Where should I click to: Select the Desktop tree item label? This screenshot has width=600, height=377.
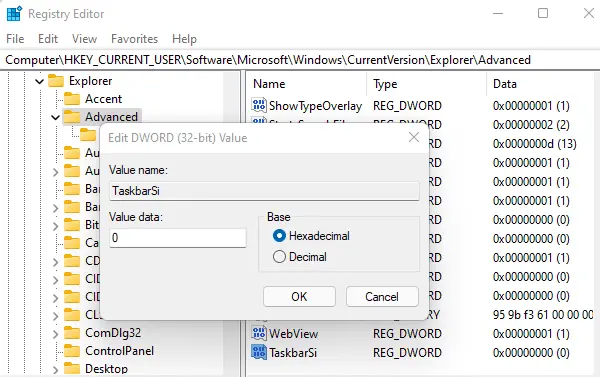click(106, 369)
